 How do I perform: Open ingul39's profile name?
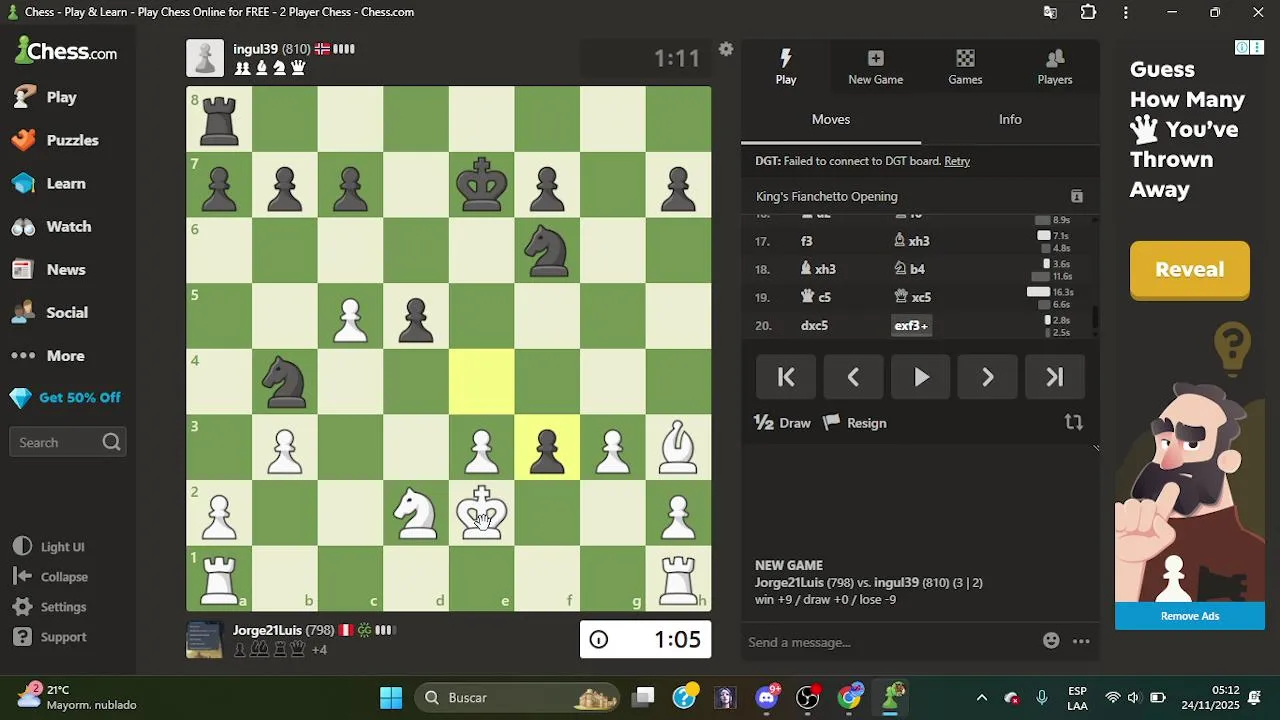pyautogui.click(x=255, y=49)
